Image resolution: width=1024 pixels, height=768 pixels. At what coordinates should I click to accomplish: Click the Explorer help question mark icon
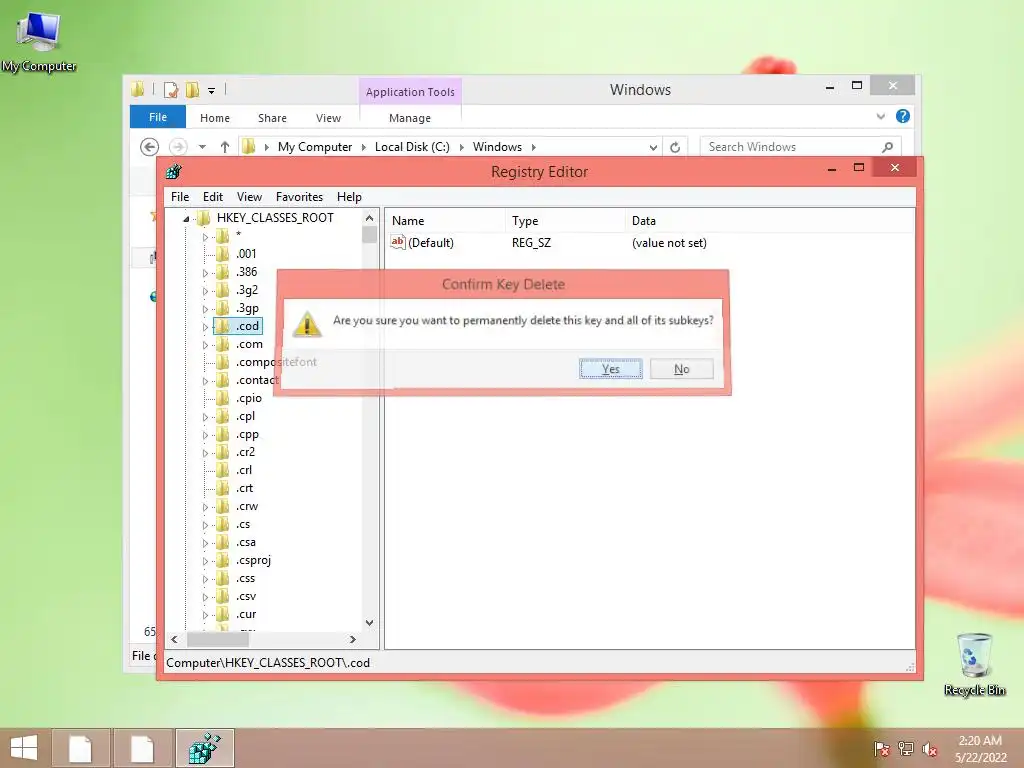(903, 116)
